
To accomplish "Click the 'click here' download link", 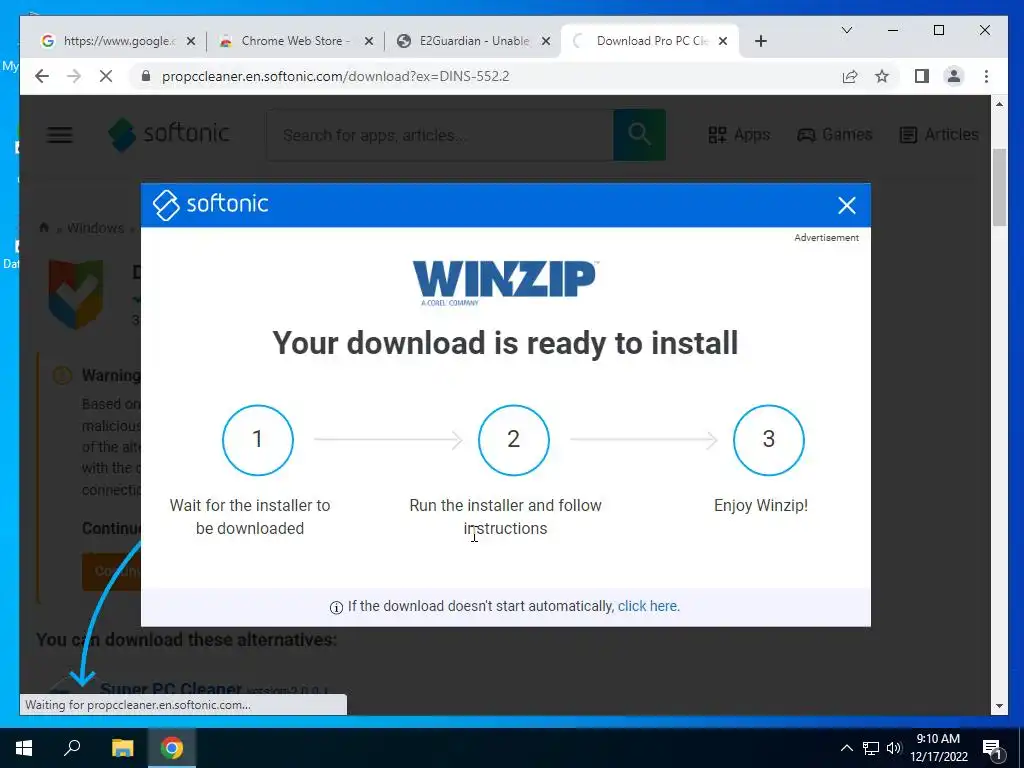I will pyautogui.click(x=648, y=606).
